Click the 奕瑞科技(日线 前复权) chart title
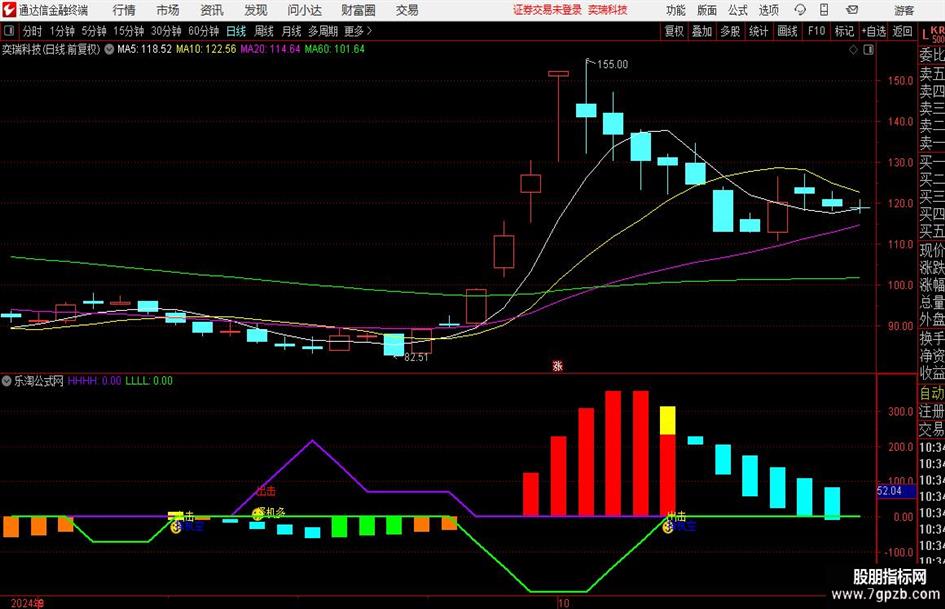Screen dimensions: 945x609 click(x=51, y=49)
